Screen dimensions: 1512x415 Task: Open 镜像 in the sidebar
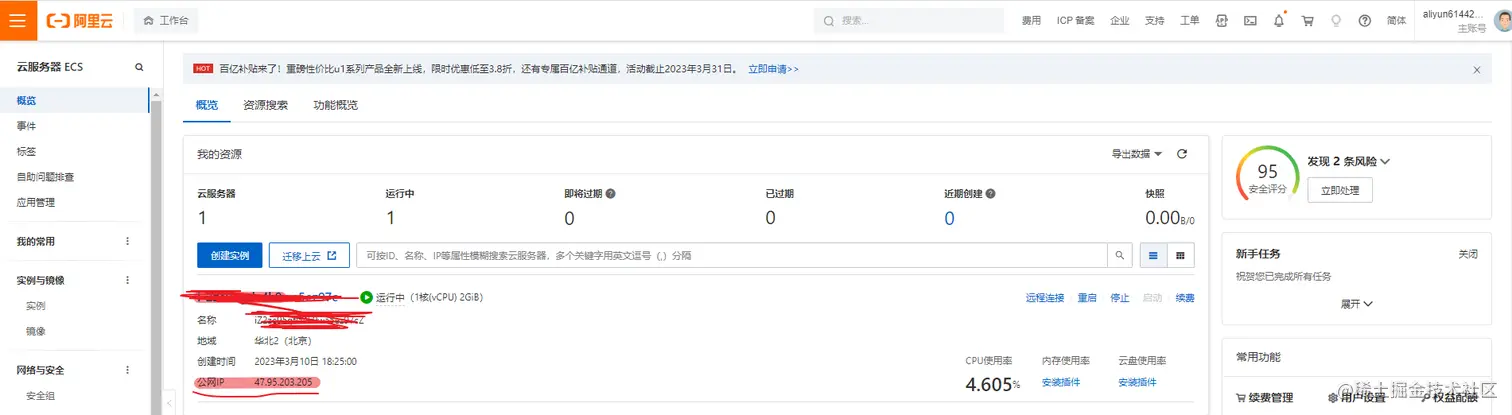[x=36, y=331]
